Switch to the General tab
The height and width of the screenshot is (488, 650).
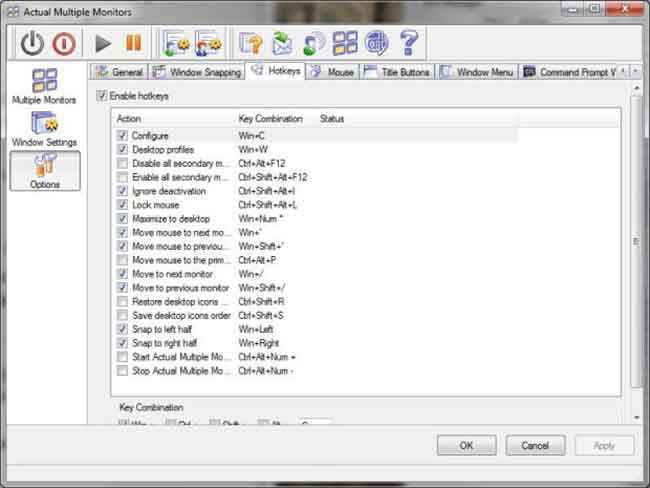[119, 72]
